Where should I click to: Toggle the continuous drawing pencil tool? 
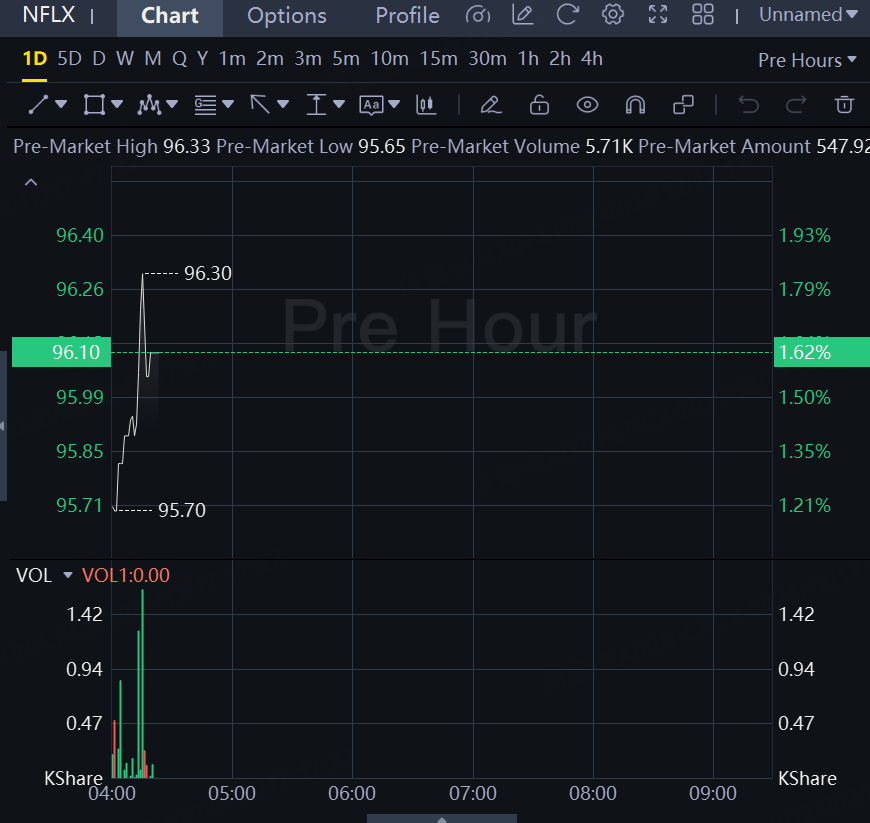click(490, 104)
